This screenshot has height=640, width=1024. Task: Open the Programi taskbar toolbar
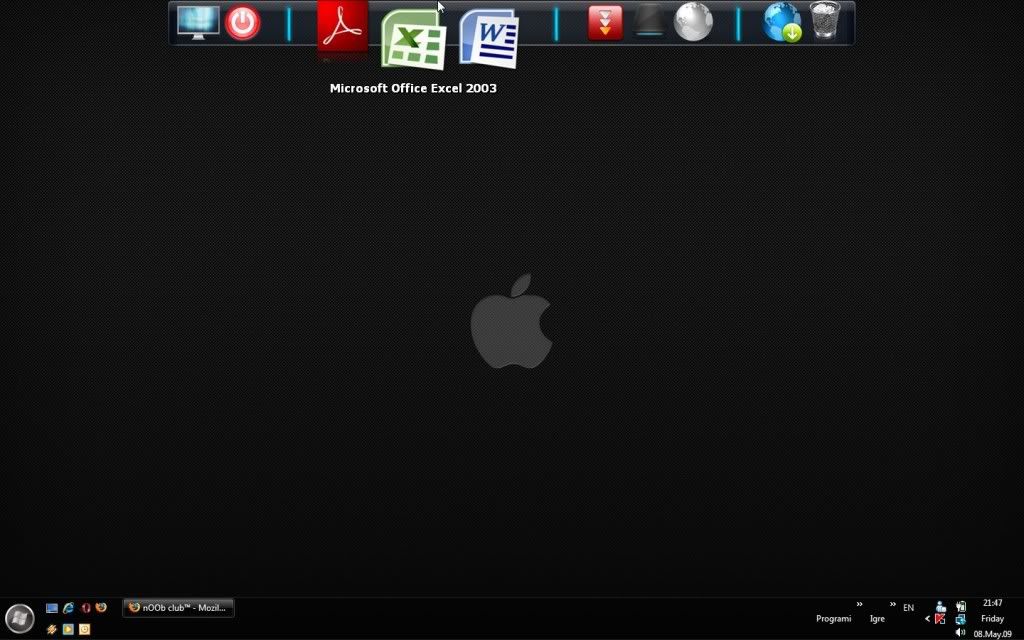pos(833,618)
